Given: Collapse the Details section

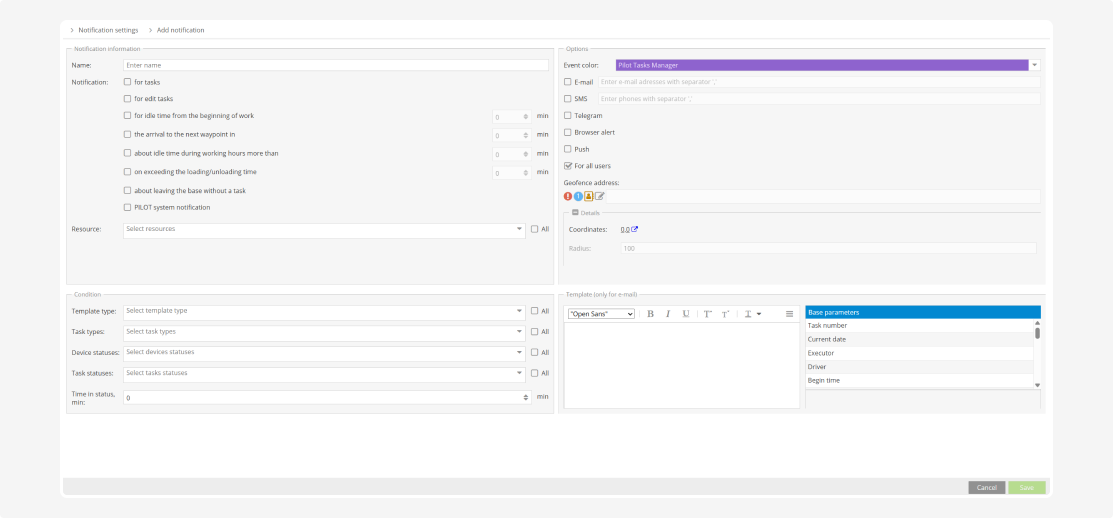Looking at the screenshot, I should [x=575, y=213].
